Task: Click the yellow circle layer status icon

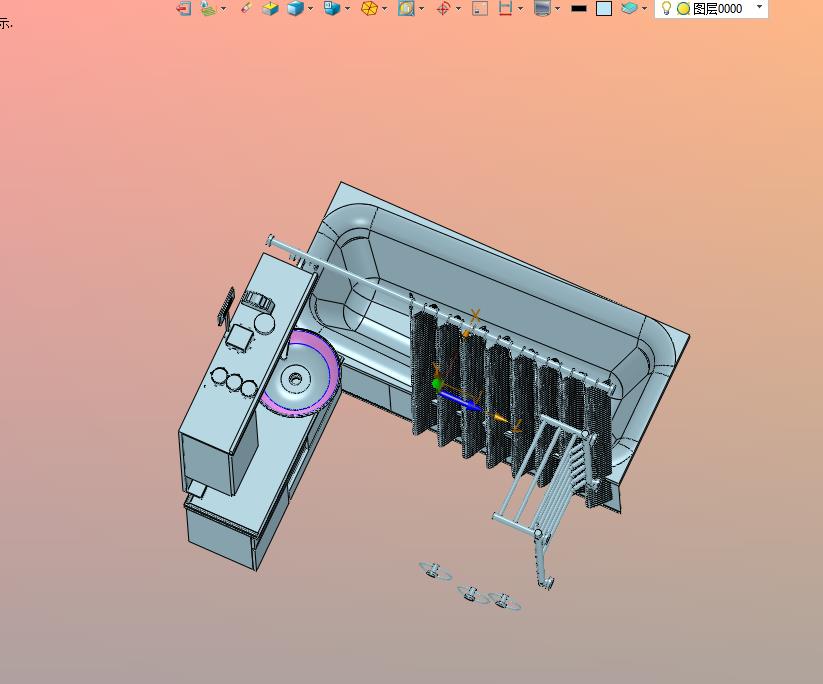Action: click(683, 8)
